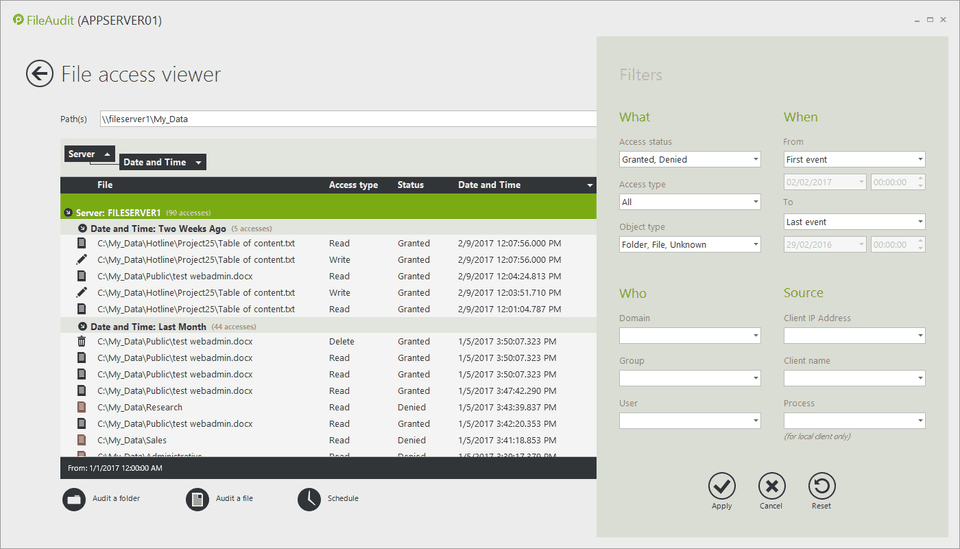Open the Schedule clock icon
This screenshot has width=960, height=549.
click(x=309, y=499)
